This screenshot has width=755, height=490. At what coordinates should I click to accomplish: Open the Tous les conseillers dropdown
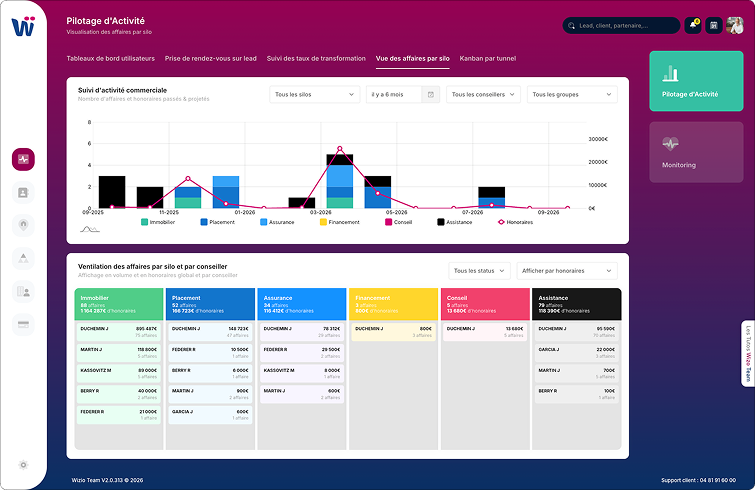coord(483,95)
